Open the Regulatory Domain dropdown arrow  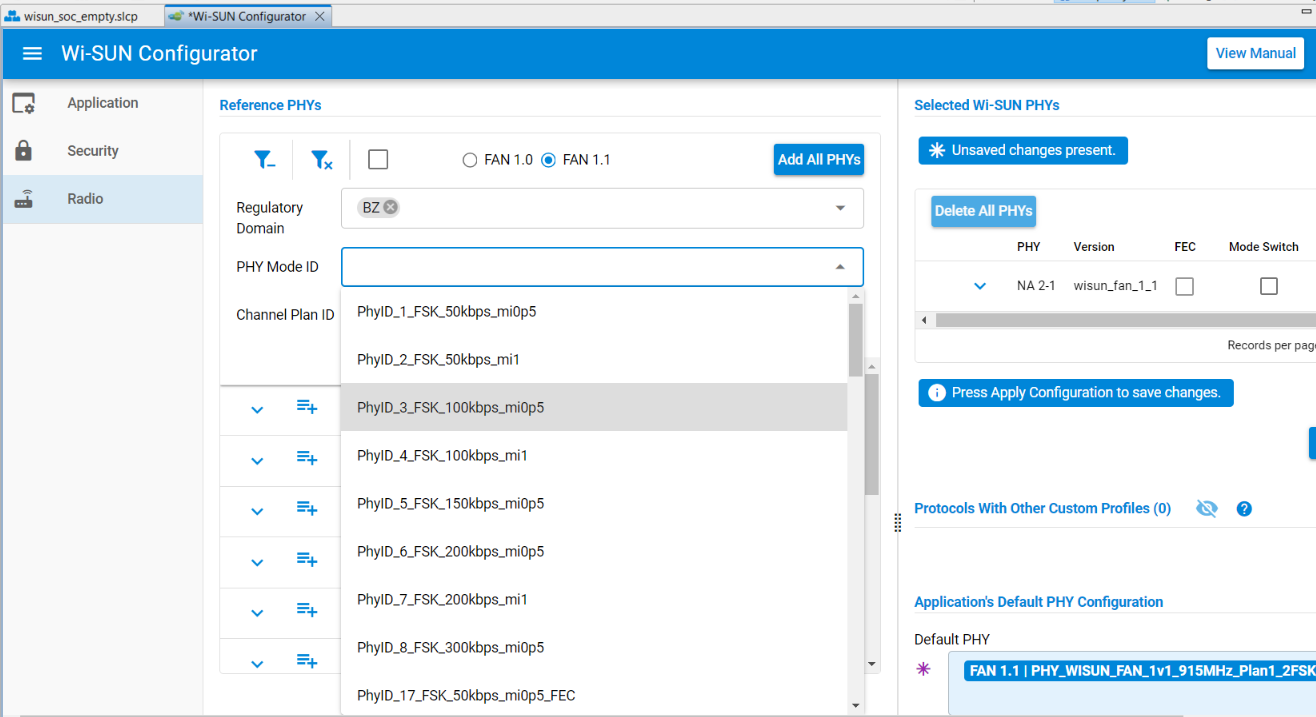click(x=840, y=208)
